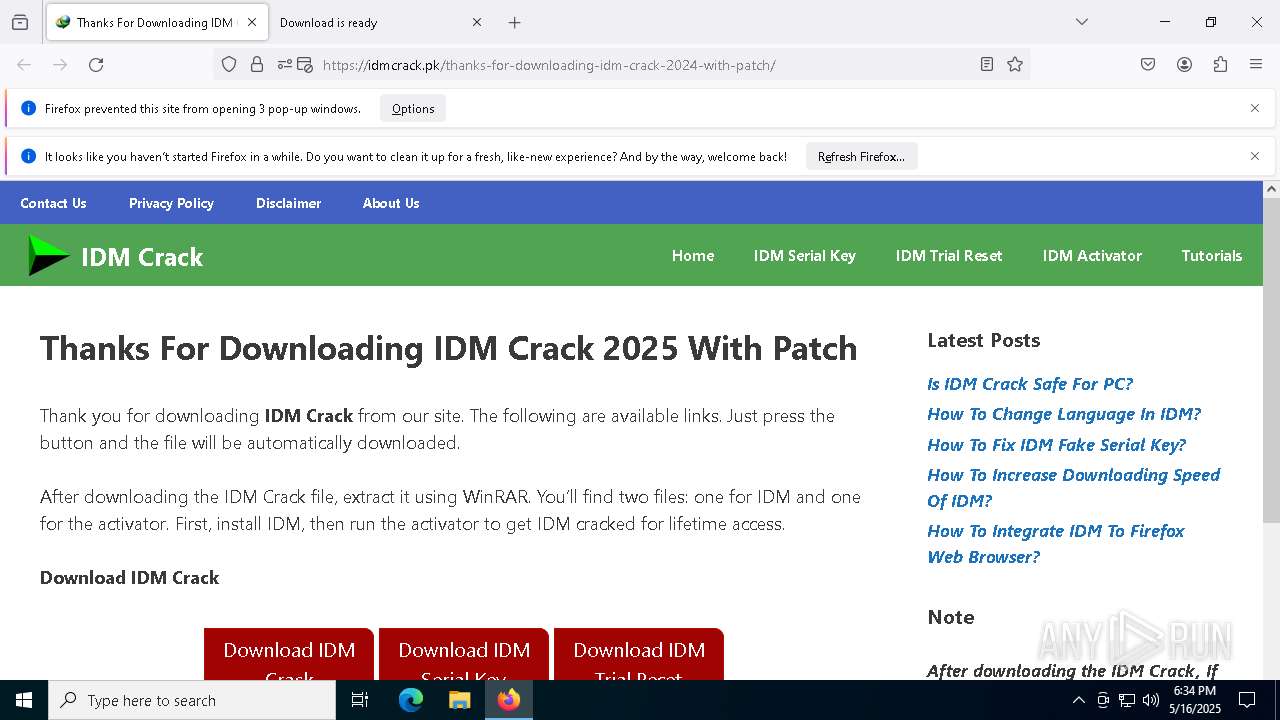List all tabs dropdown arrow

tap(1082, 22)
